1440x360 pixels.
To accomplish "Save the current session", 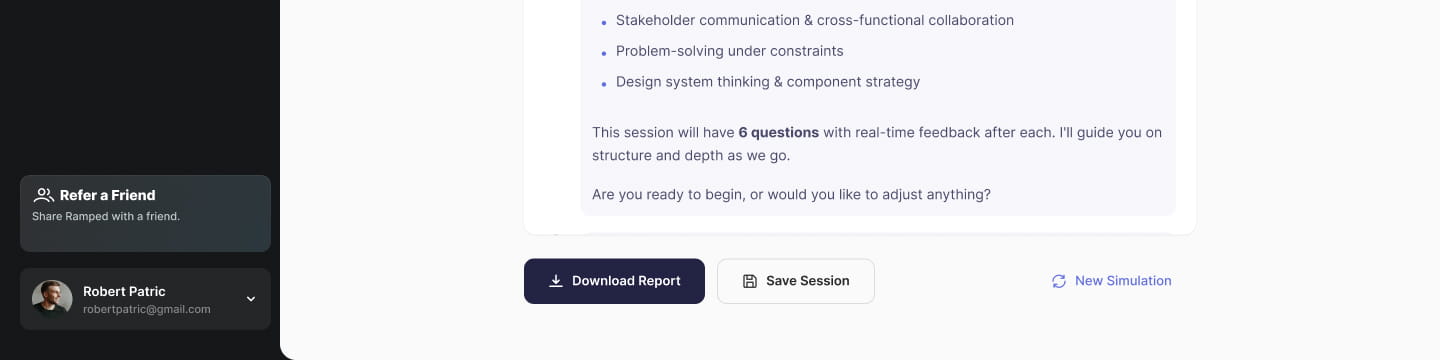I will pyautogui.click(x=796, y=281).
